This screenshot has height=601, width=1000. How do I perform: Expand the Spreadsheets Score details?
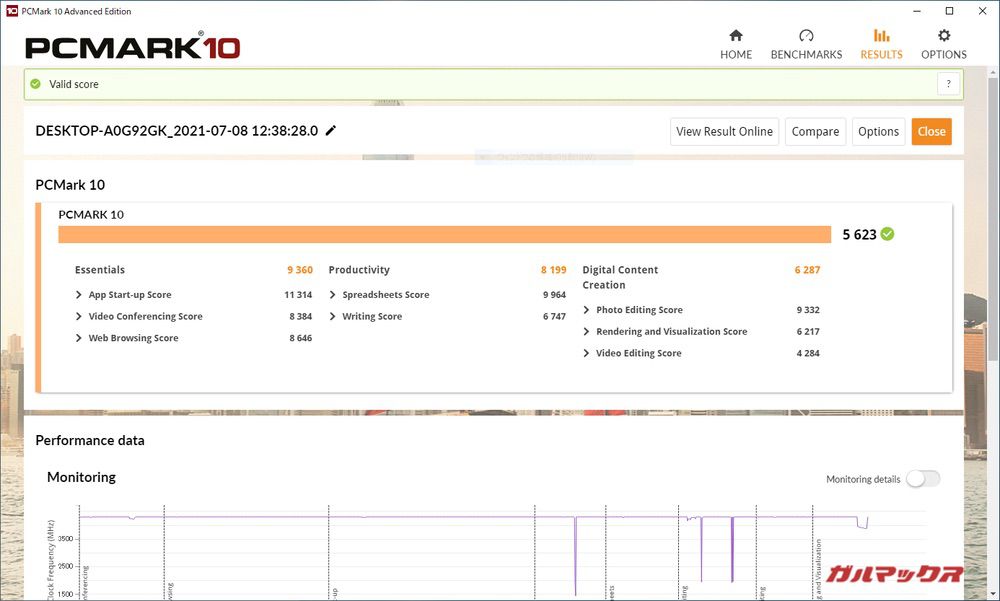click(x=334, y=295)
